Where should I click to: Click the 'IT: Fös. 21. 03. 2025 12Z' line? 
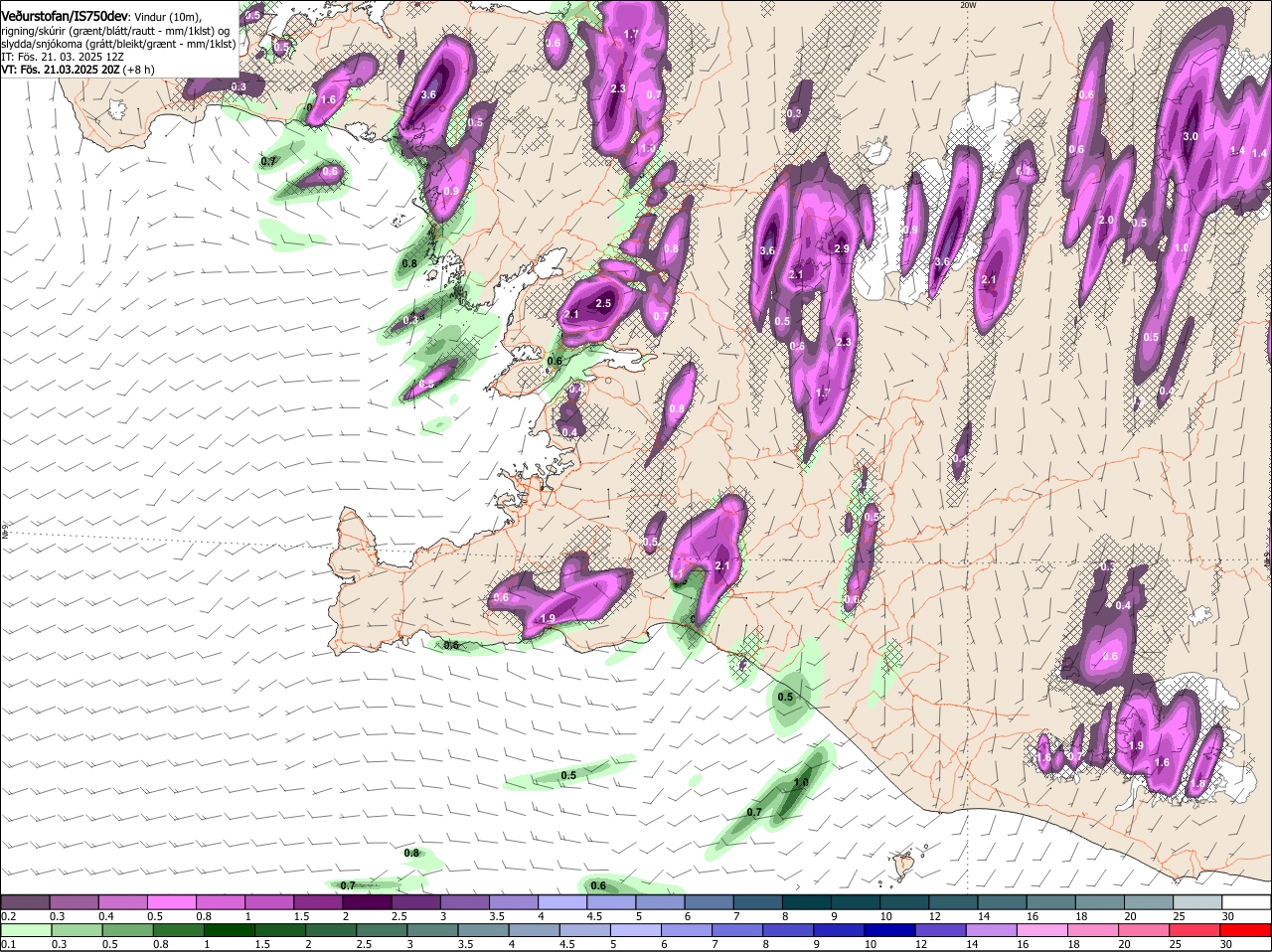point(62,57)
